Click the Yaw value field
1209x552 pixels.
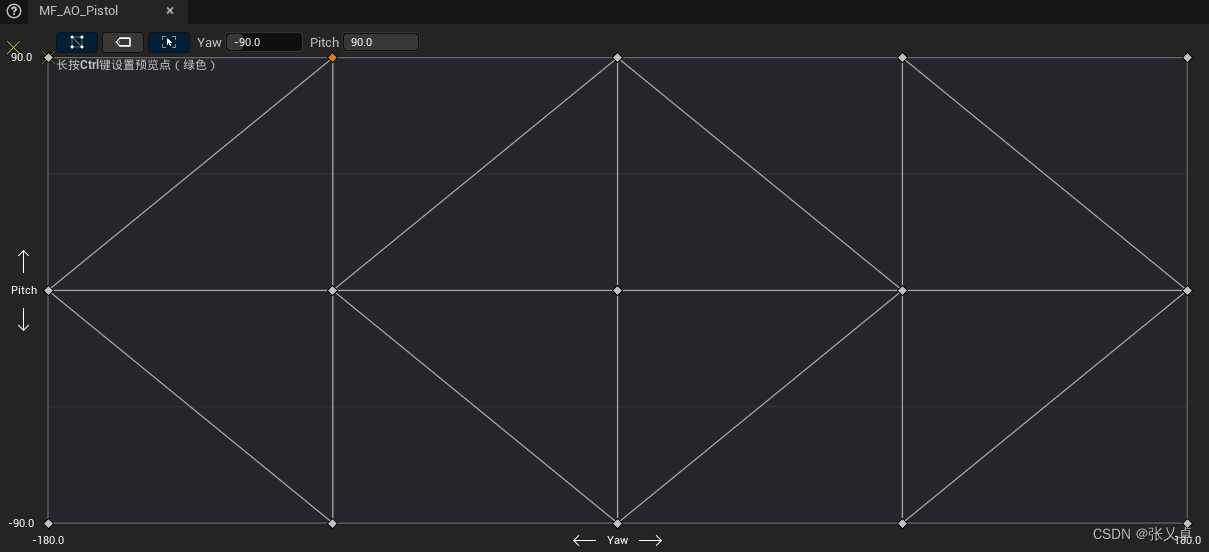pos(264,42)
